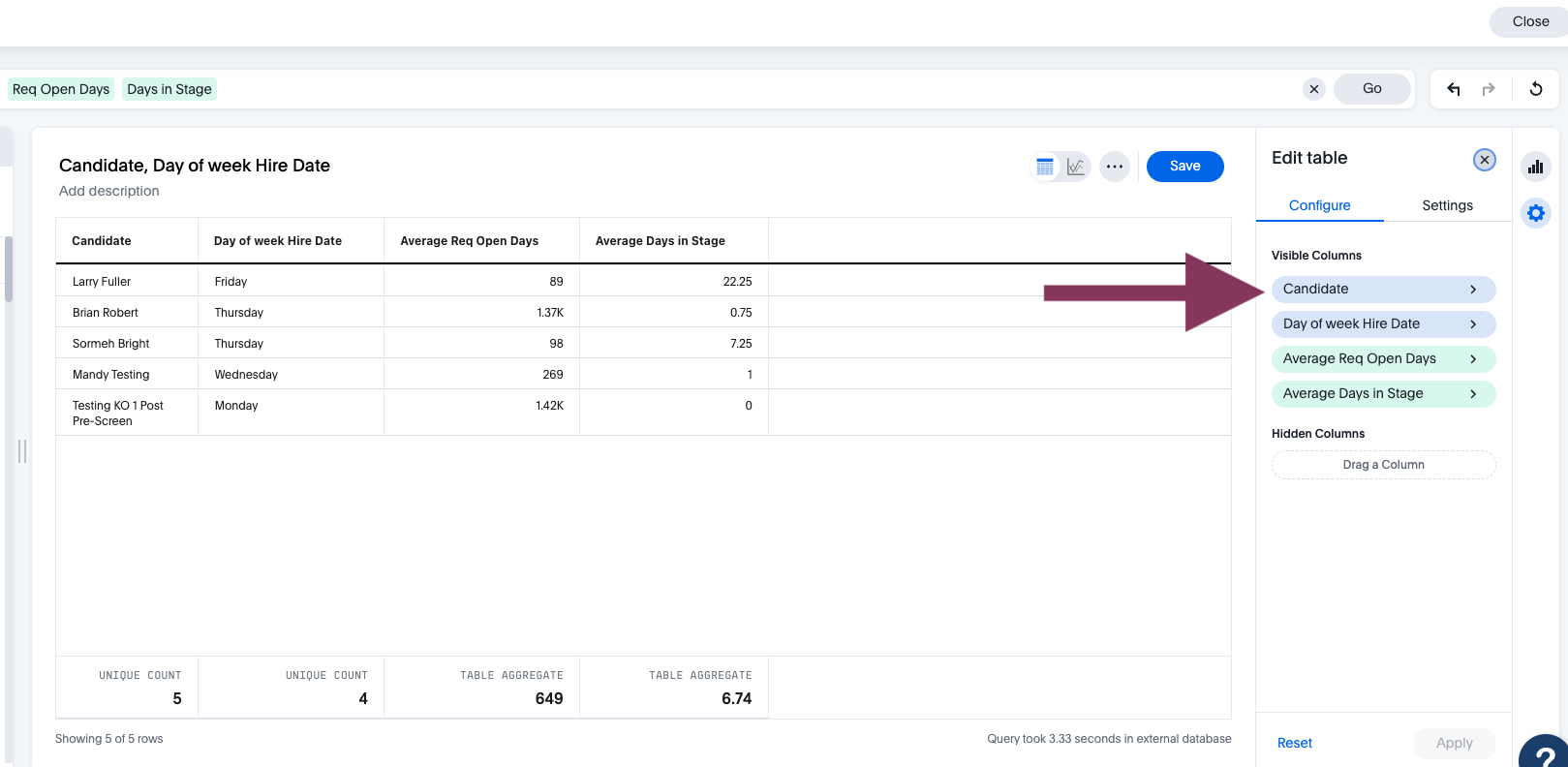Click the Save button

[x=1185, y=167]
